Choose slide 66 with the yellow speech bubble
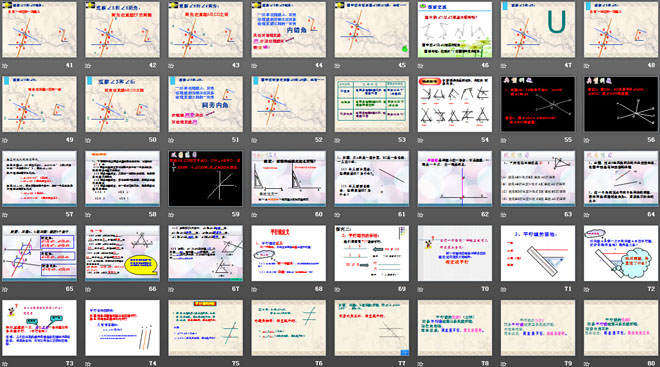The image size is (660, 367). point(122,253)
